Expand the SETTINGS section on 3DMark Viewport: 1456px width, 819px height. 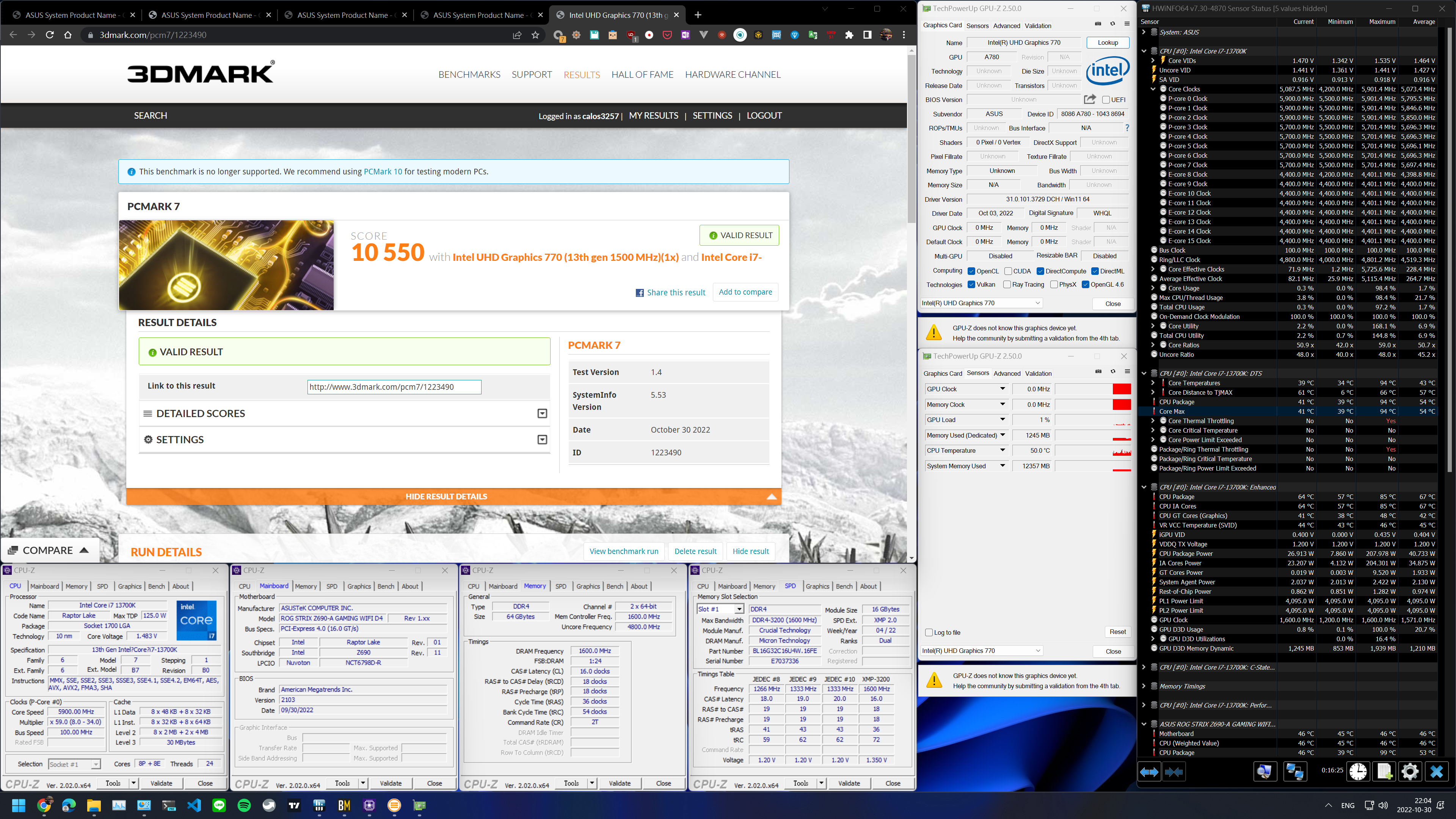[x=542, y=440]
